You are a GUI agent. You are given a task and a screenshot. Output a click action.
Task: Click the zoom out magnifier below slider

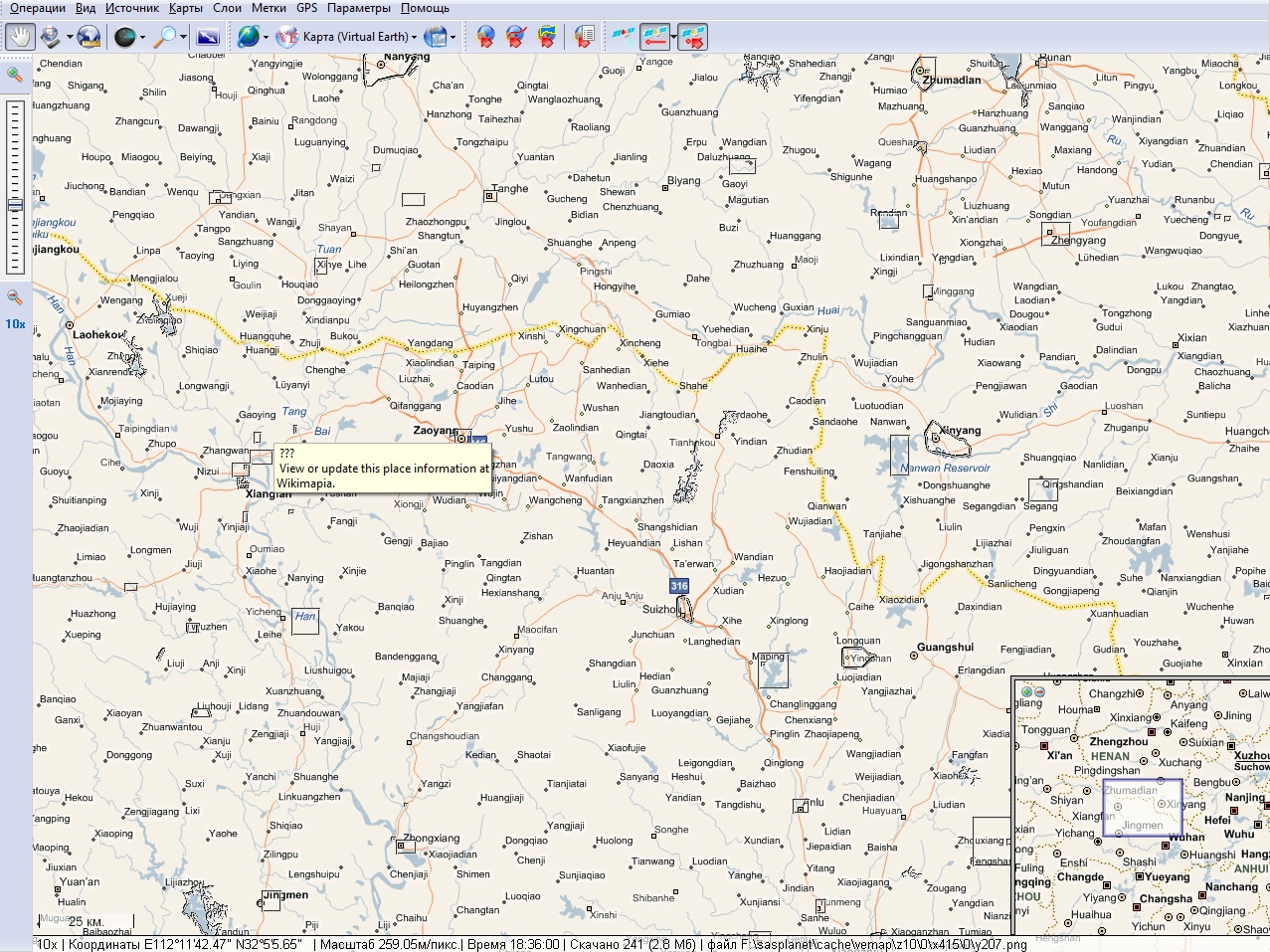click(15, 297)
